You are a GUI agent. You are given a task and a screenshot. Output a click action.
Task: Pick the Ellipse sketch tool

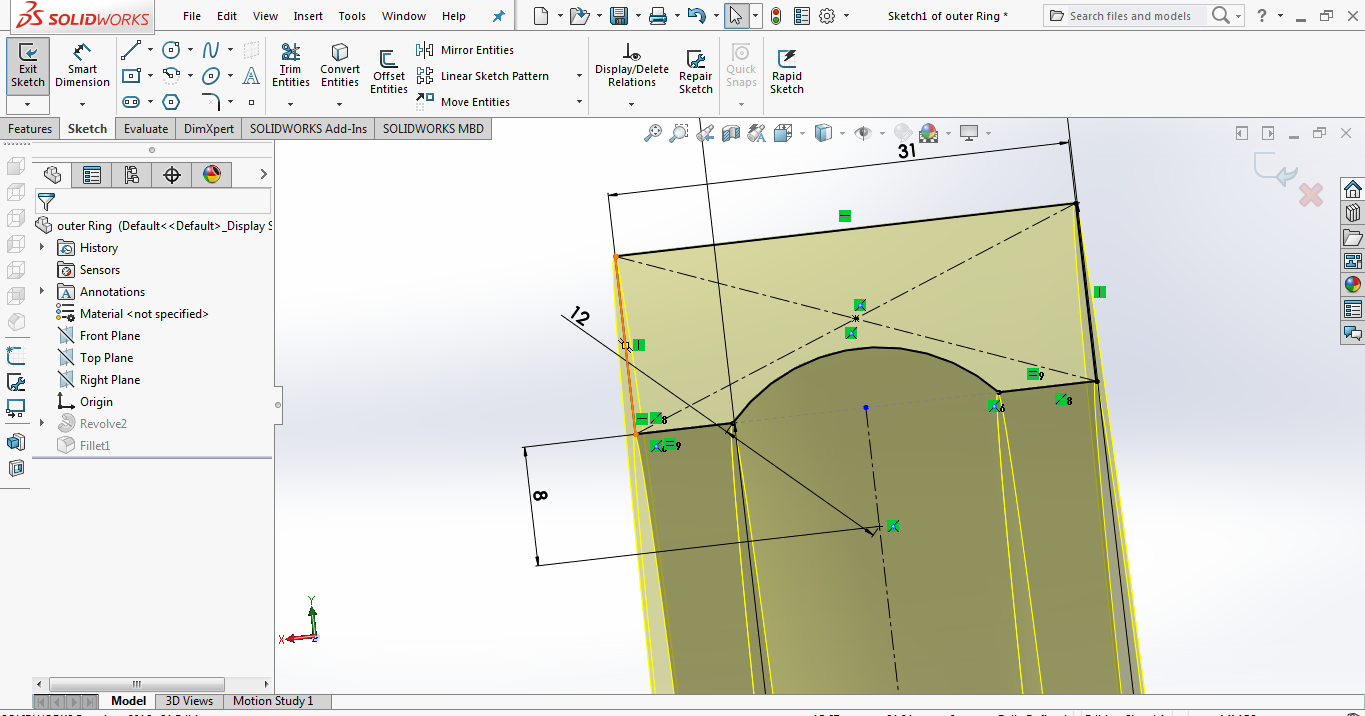[211, 76]
